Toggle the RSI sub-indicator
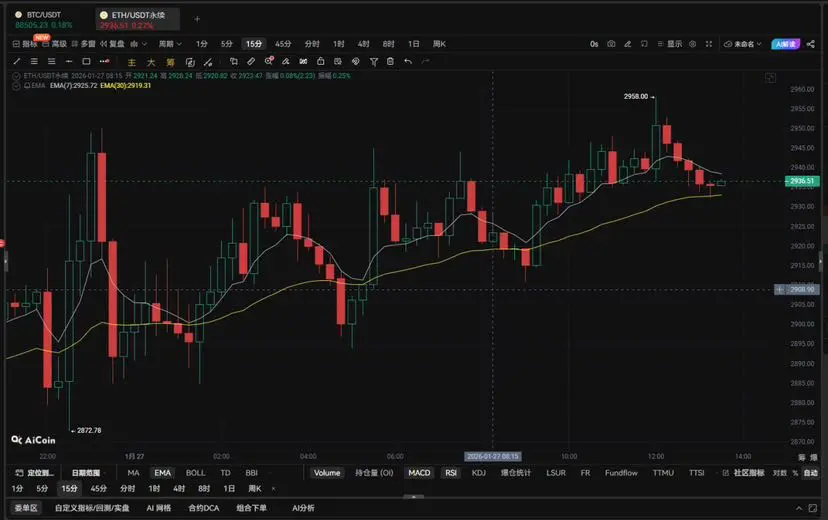828x520 pixels. pyautogui.click(x=451, y=472)
